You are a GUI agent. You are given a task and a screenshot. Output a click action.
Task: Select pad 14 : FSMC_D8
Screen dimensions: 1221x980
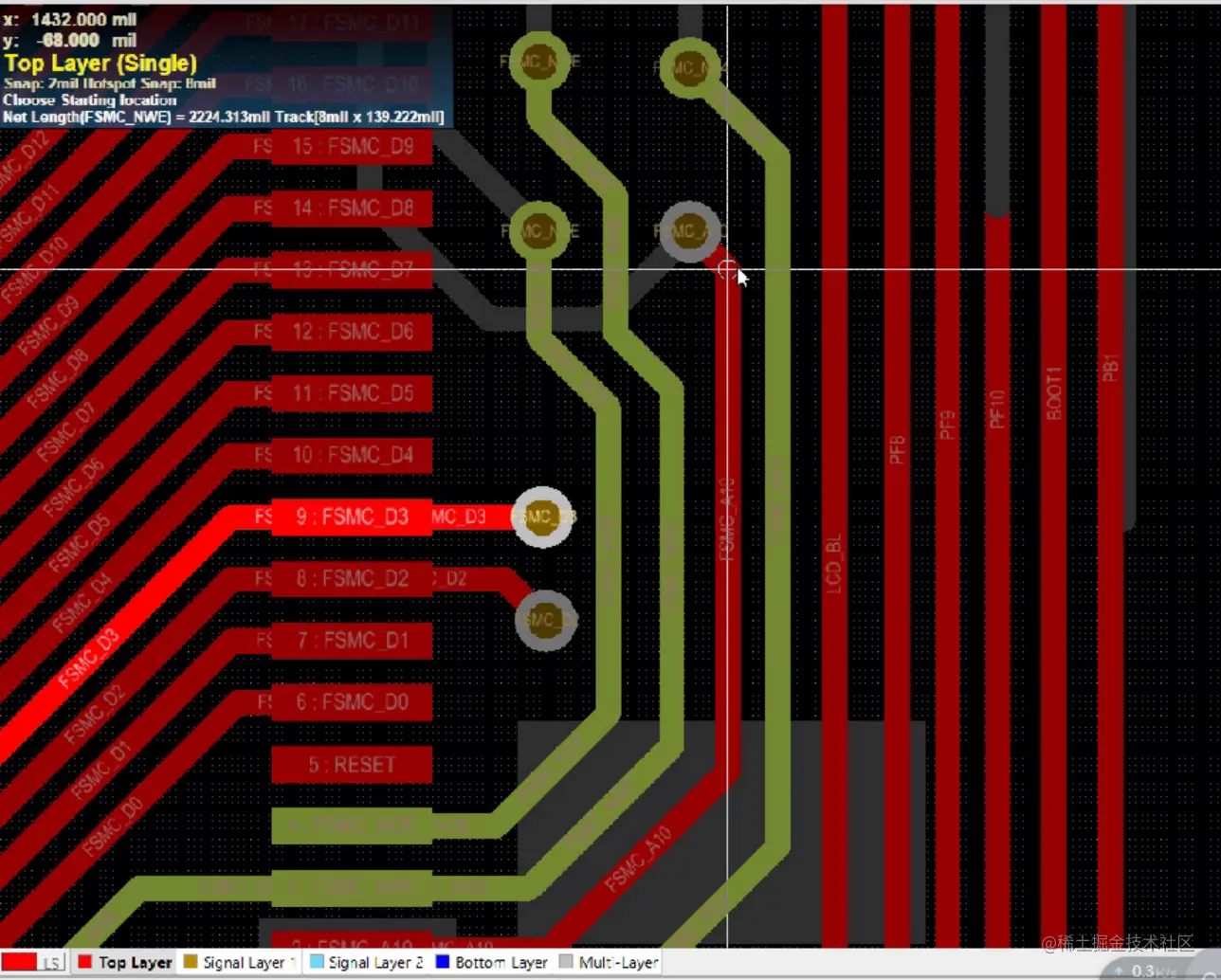[352, 209]
